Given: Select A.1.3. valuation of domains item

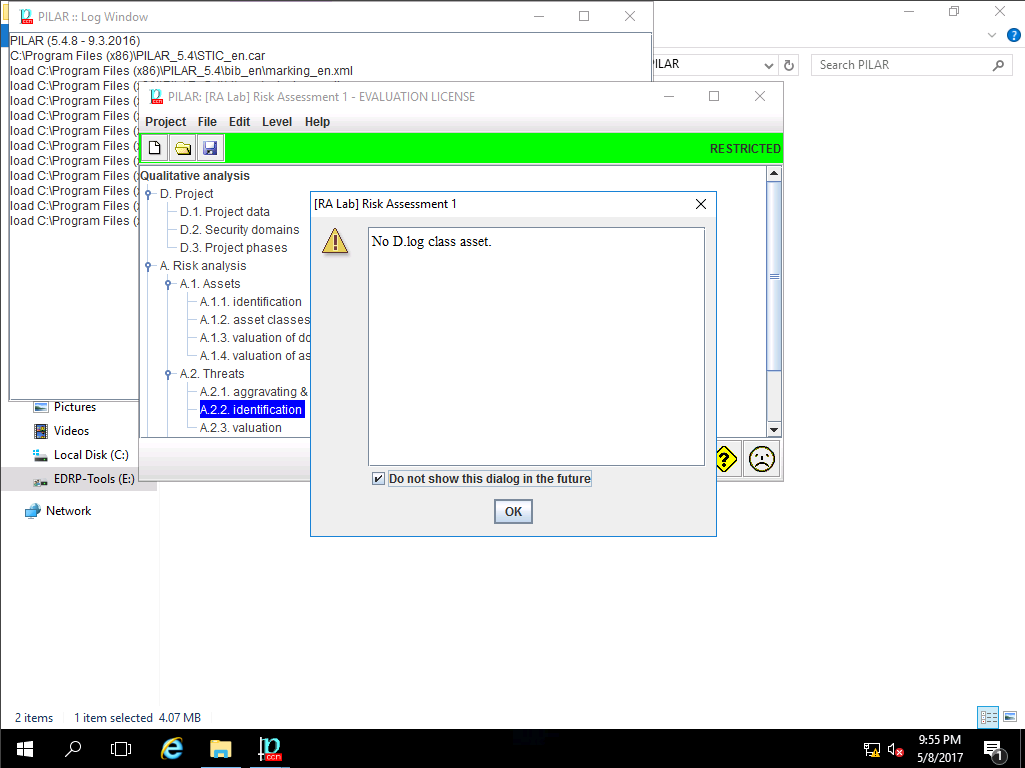Looking at the screenshot, I should click(x=254, y=338).
